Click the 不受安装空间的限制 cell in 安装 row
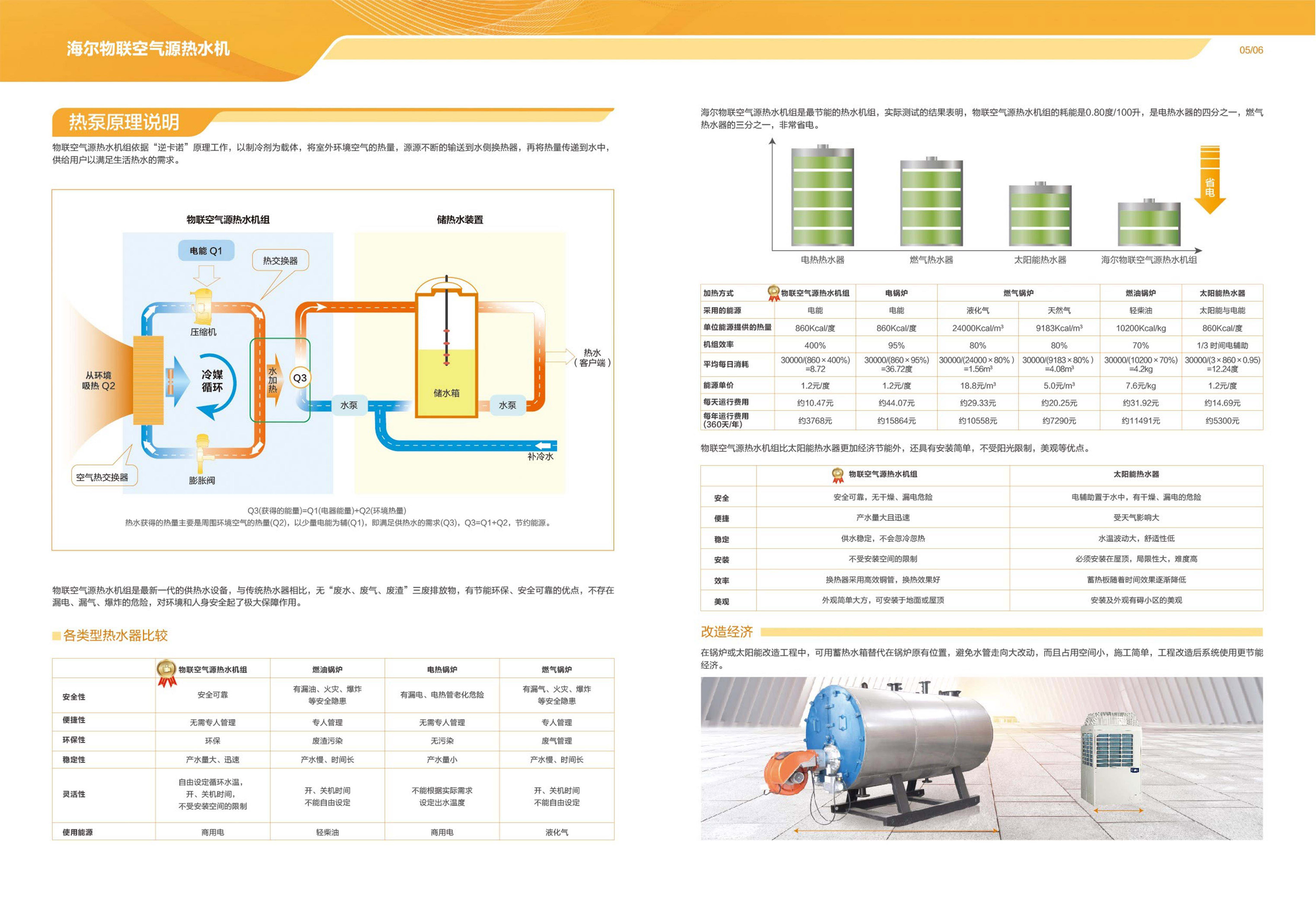 pyautogui.click(x=883, y=559)
